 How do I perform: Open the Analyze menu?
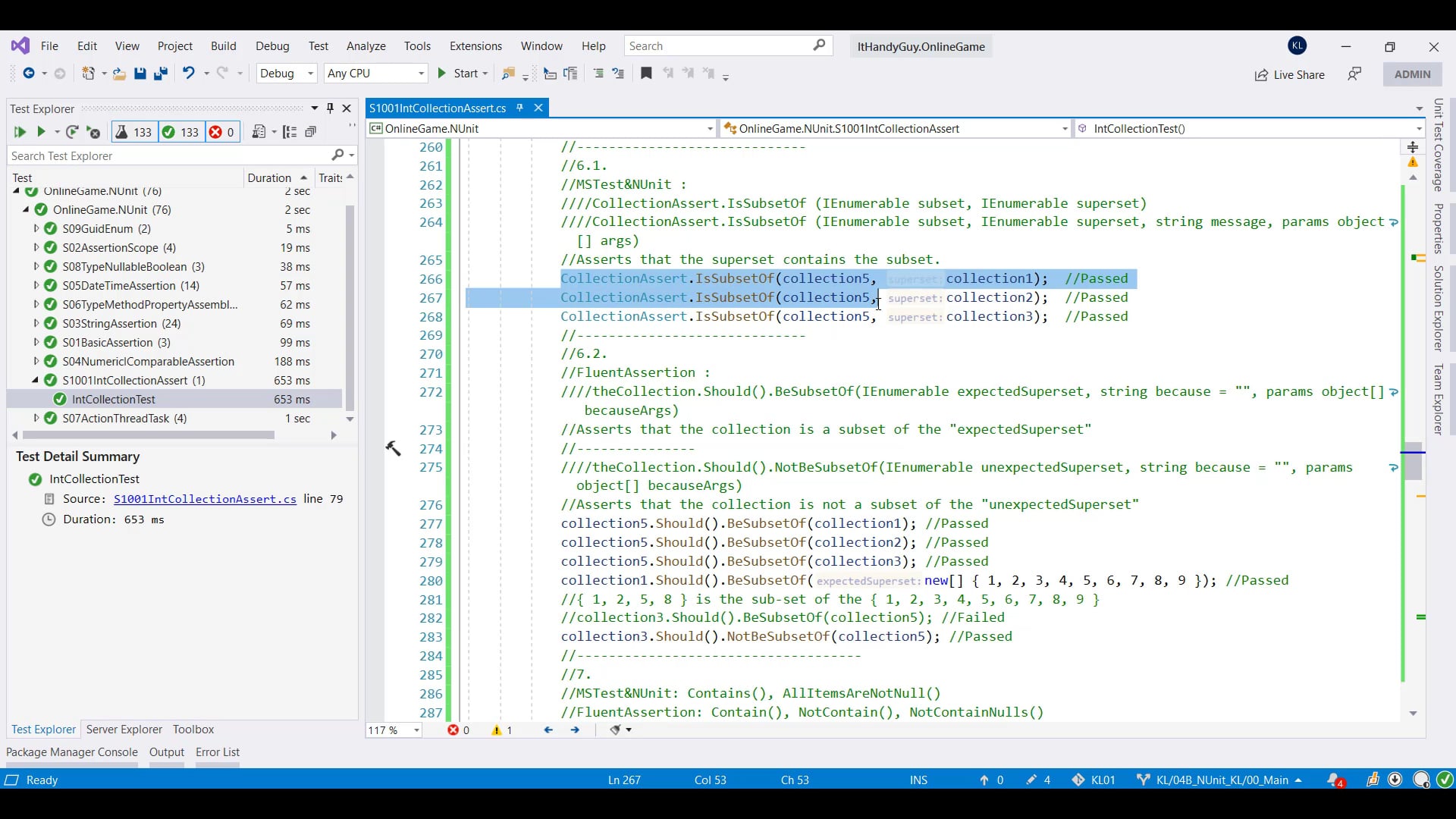pyautogui.click(x=366, y=46)
